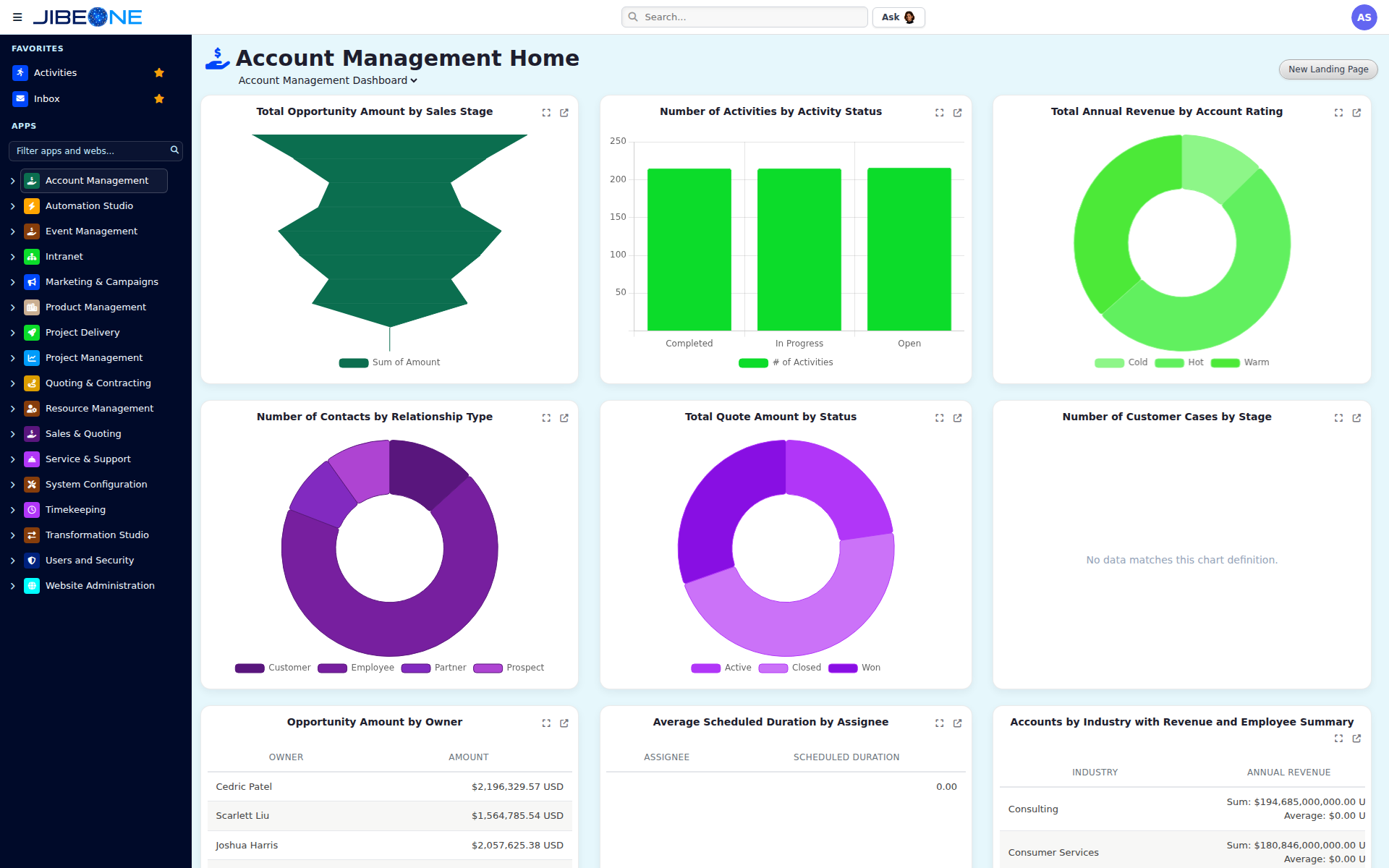Expand the Sales & Quoting app tree
The image size is (1389, 868).
(x=13, y=434)
